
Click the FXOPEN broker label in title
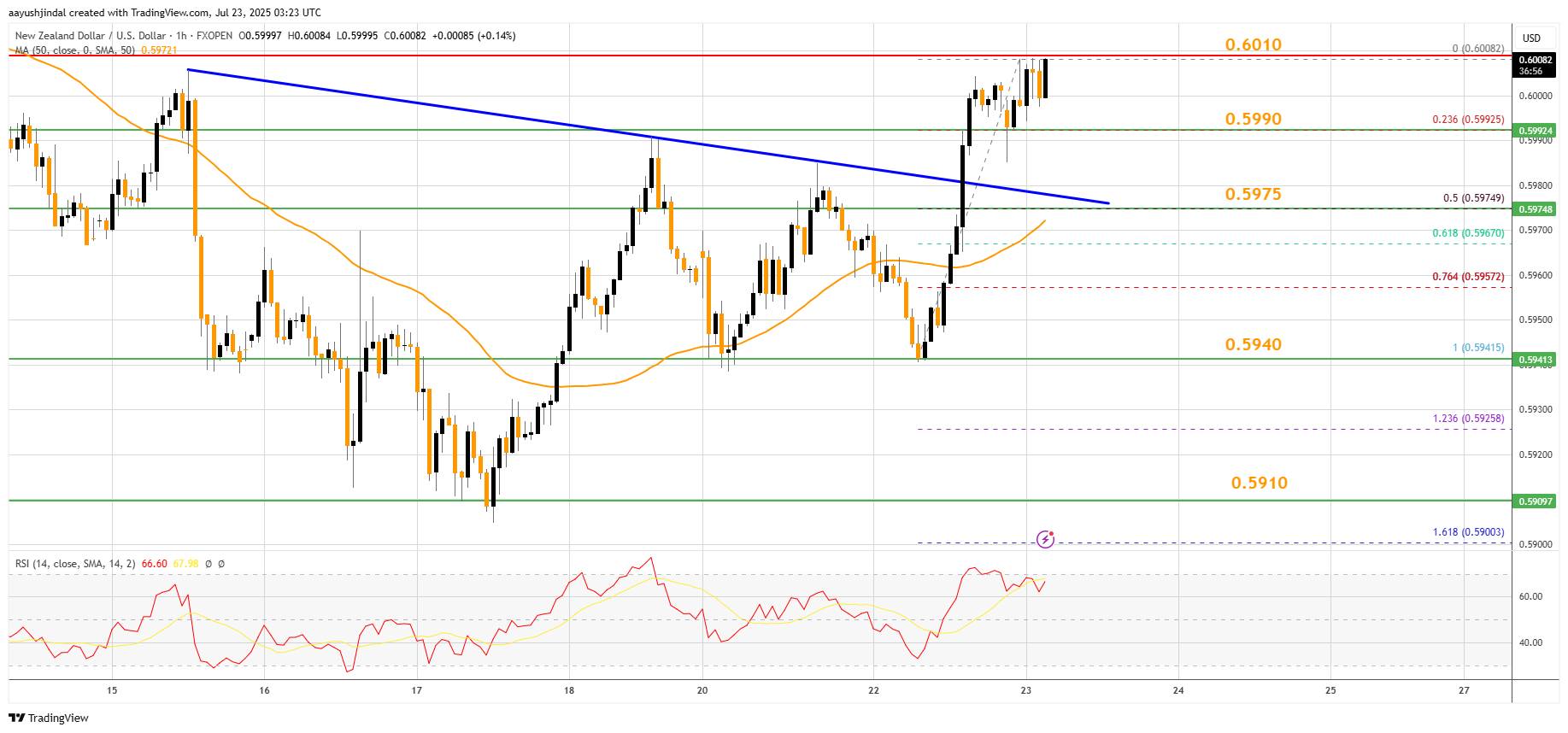coord(214,36)
